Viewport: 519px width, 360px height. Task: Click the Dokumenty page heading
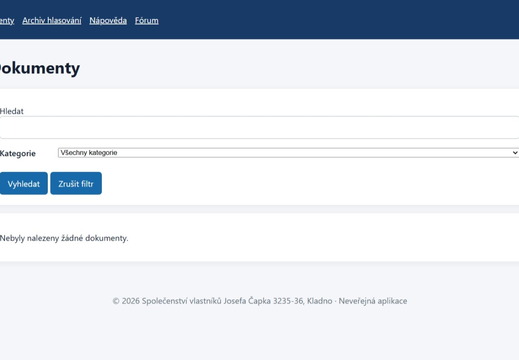tap(40, 68)
